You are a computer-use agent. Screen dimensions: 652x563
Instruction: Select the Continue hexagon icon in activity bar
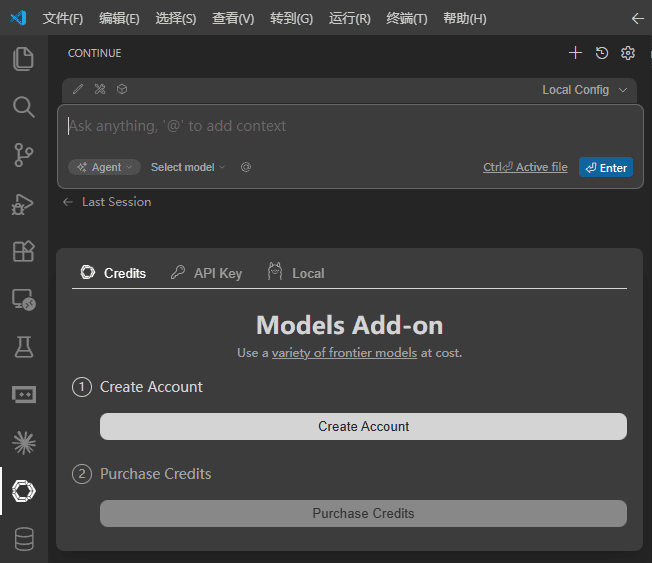click(24, 491)
